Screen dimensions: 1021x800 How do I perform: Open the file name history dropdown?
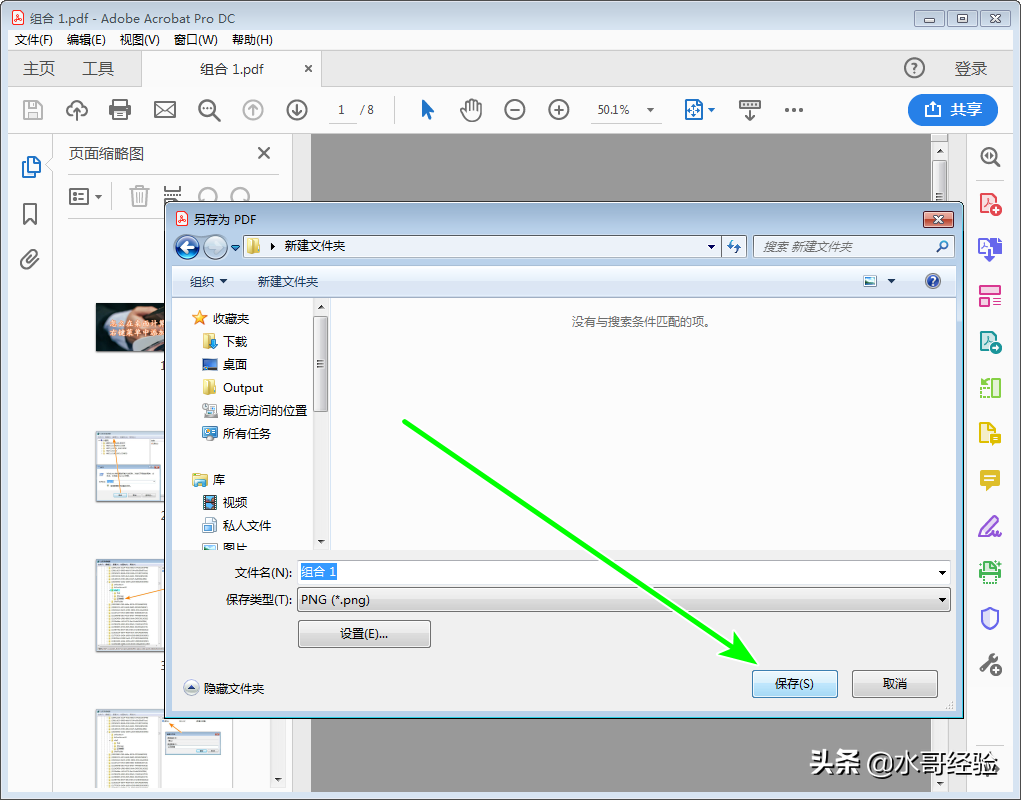(942, 573)
